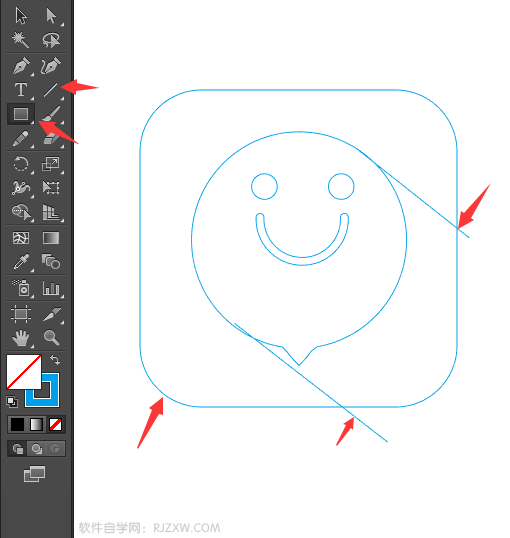Select the Blend tool
This screenshot has width=510, height=538.
(x=51, y=262)
